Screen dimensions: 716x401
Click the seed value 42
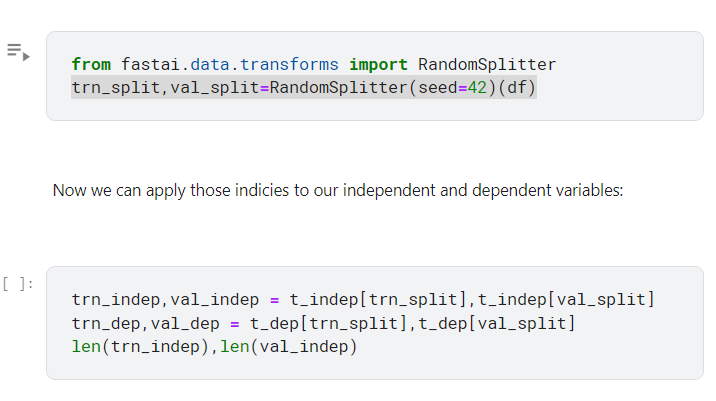tap(477, 87)
